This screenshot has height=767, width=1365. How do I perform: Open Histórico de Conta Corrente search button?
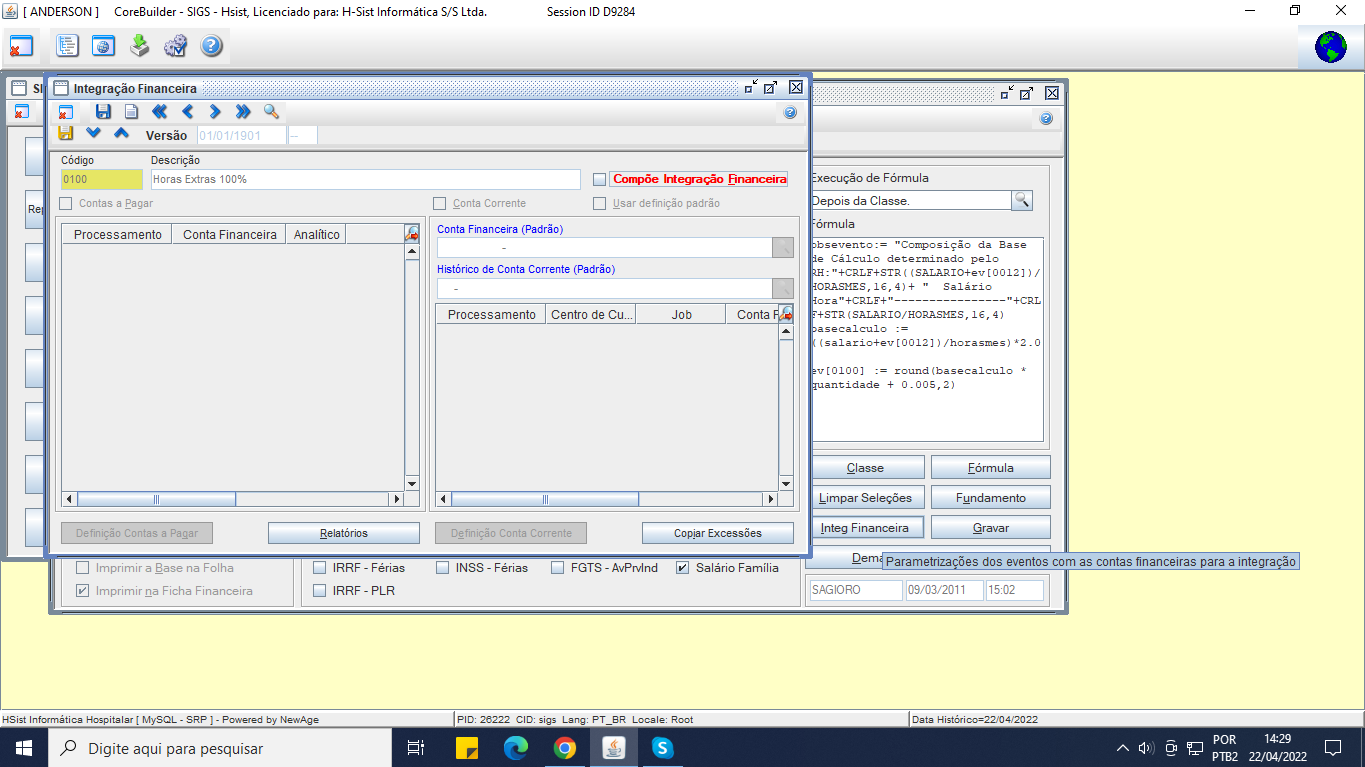point(783,288)
